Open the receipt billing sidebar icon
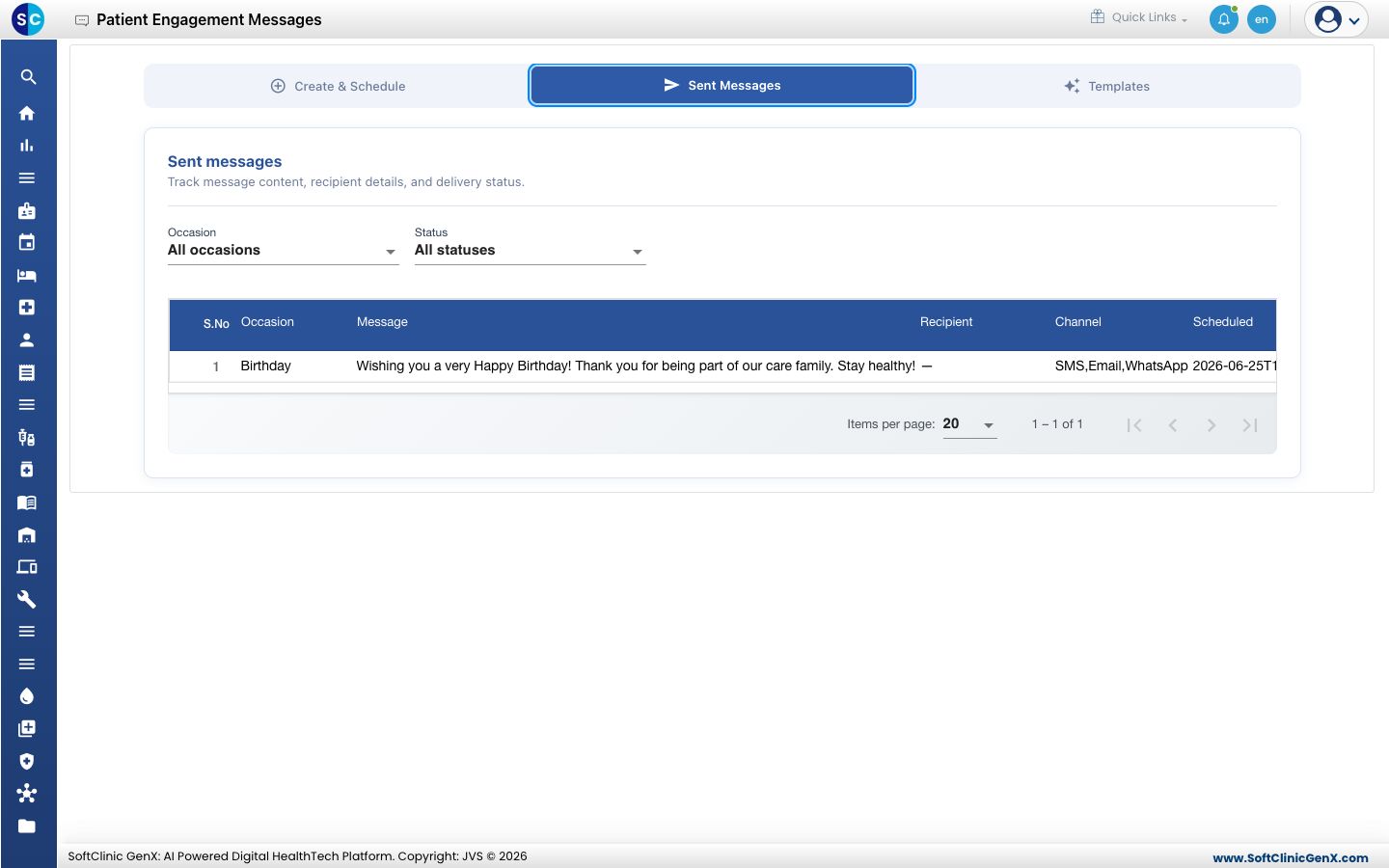The height and width of the screenshot is (868, 1389). (x=27, y=372)
